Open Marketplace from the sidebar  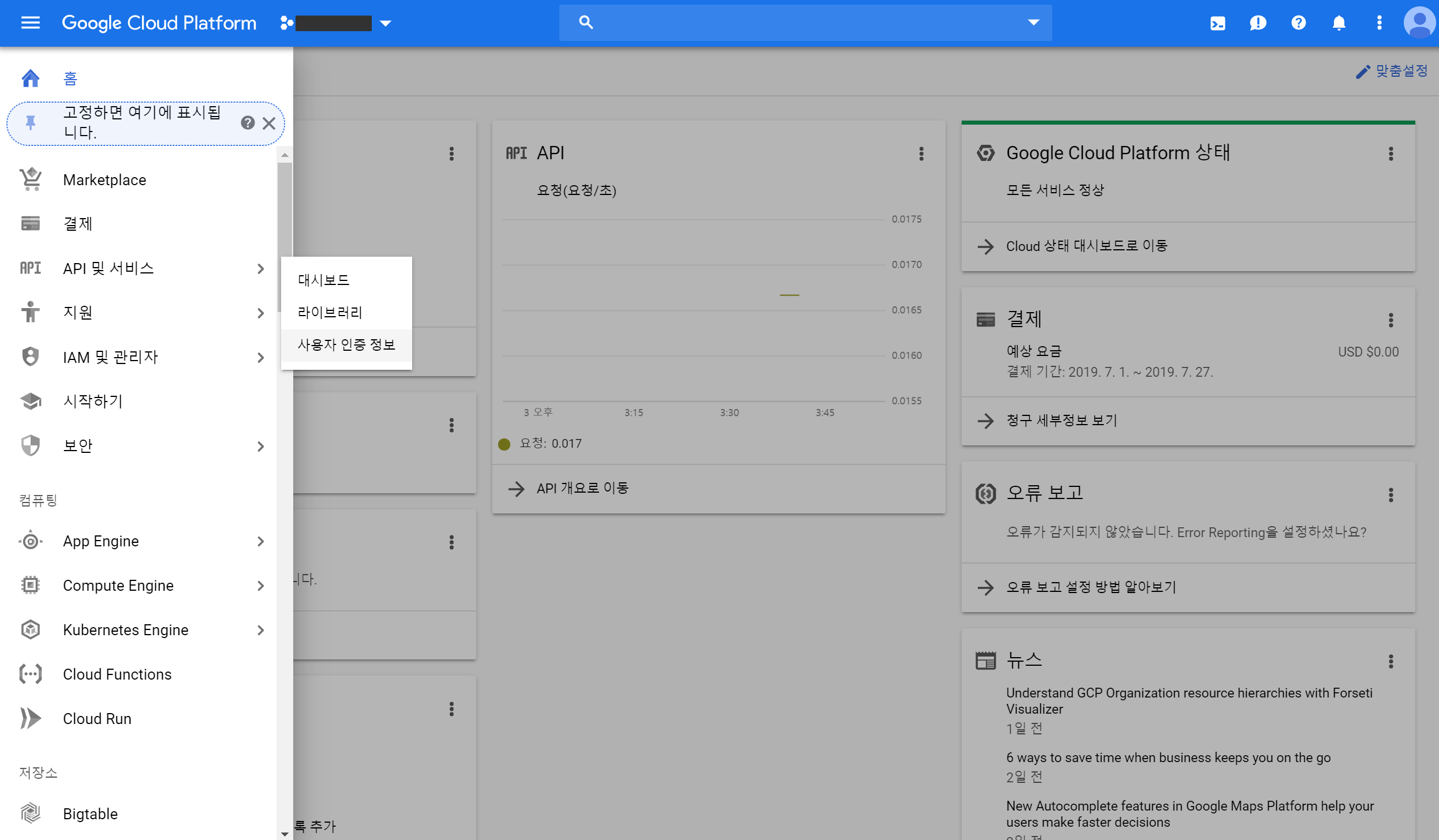coord(104,180)
